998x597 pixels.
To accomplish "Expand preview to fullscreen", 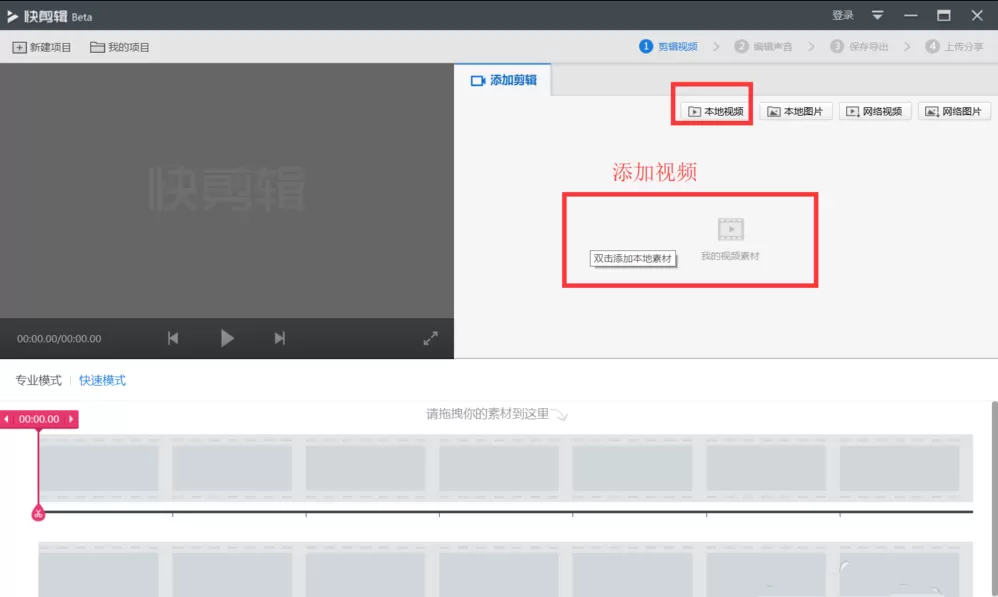I will pos(431,339).
